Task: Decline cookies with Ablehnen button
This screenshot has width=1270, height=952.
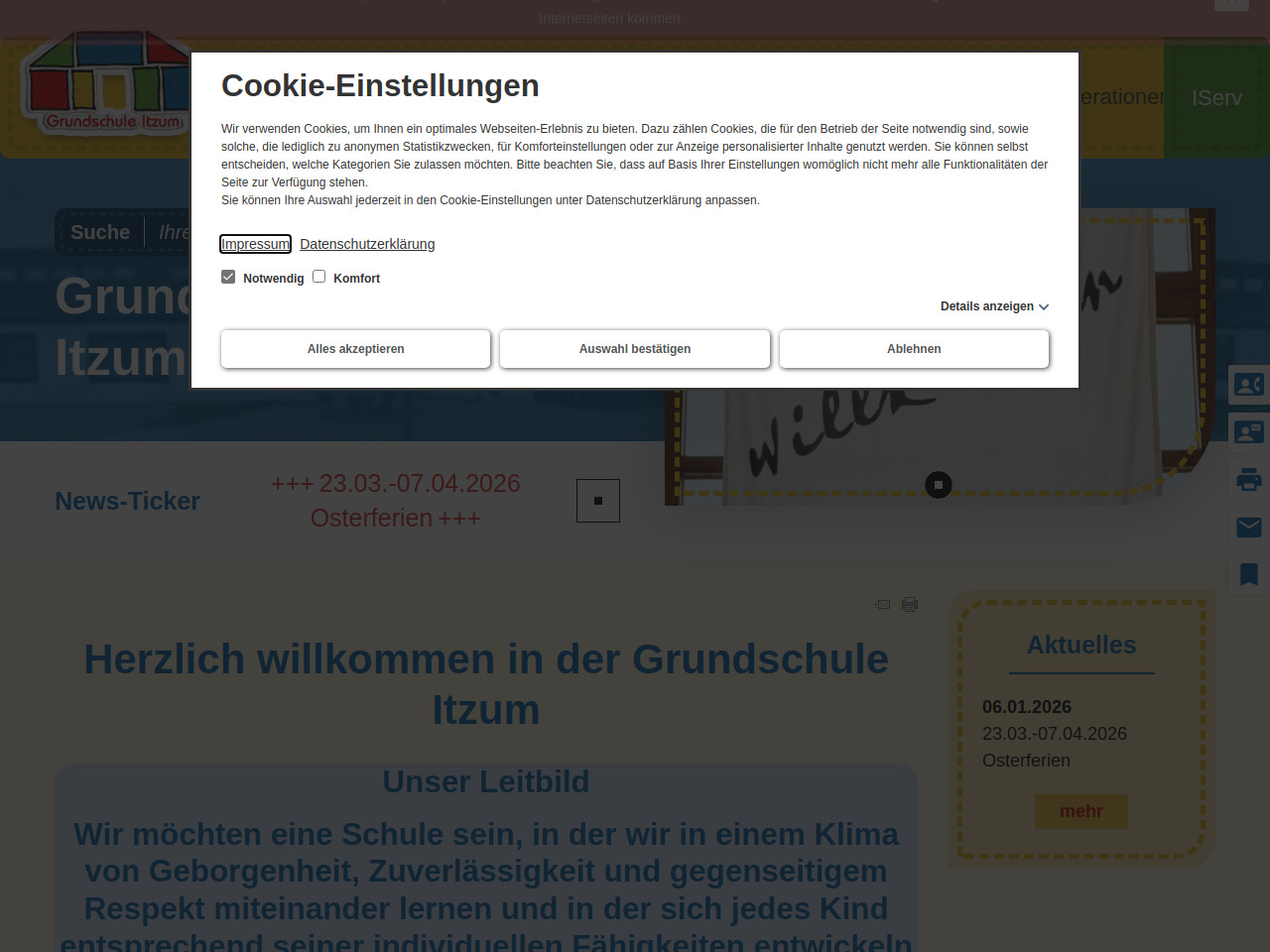Action: [x=914, y=349]
